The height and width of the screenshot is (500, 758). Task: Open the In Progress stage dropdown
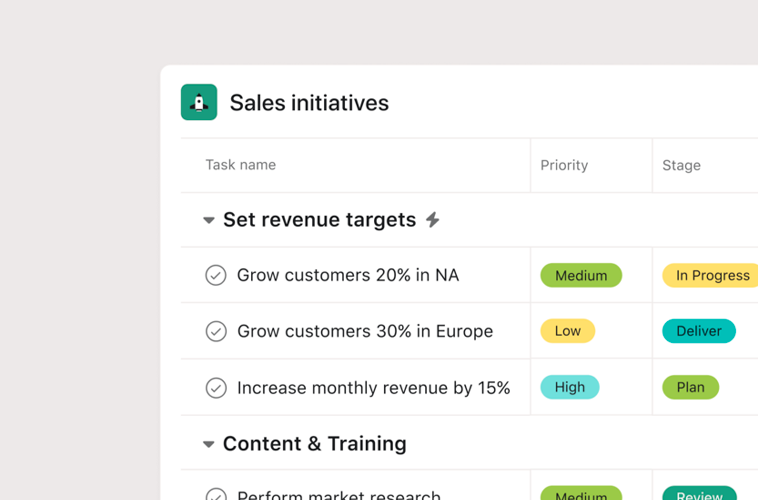(711, 275)
